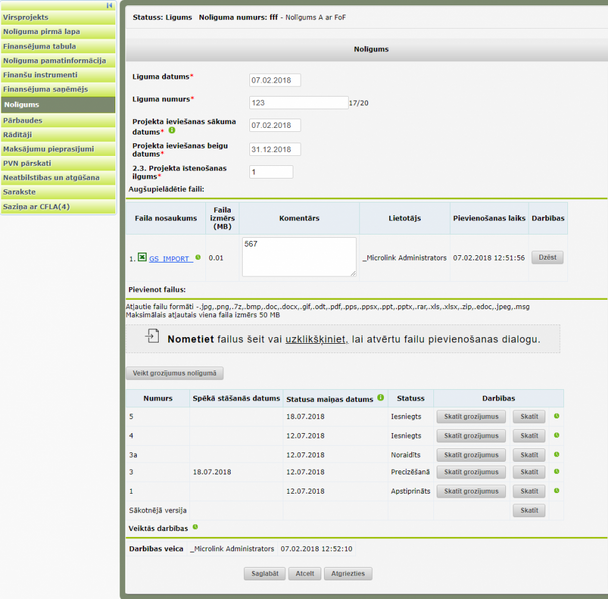Image resolution: width=608 pixels, height=599 pixels.
Task: Click info icon next to sākuma datums
Action: [x=172, y=130]
